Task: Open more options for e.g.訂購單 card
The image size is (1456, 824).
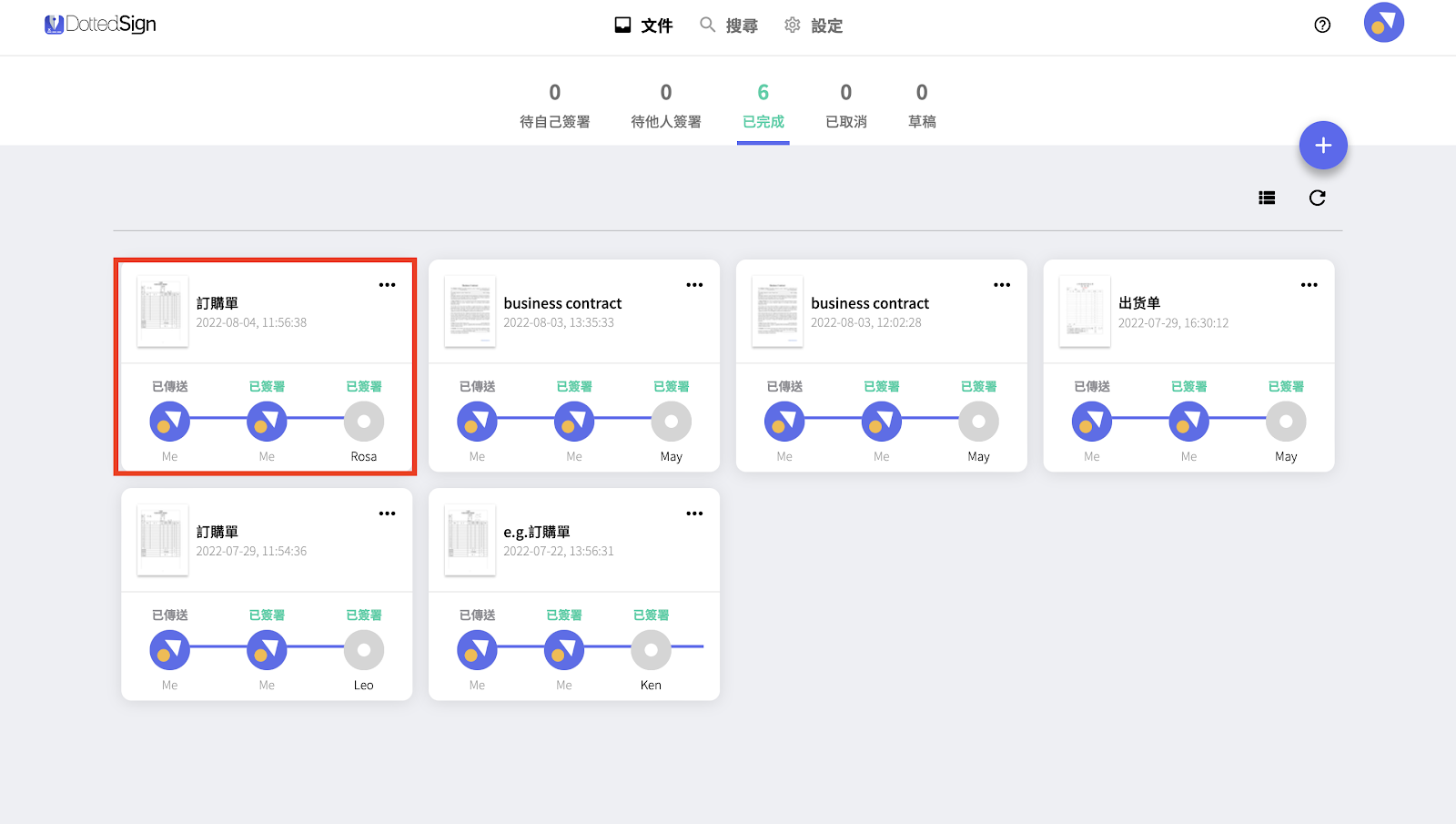Action: [x=694, y=514]
